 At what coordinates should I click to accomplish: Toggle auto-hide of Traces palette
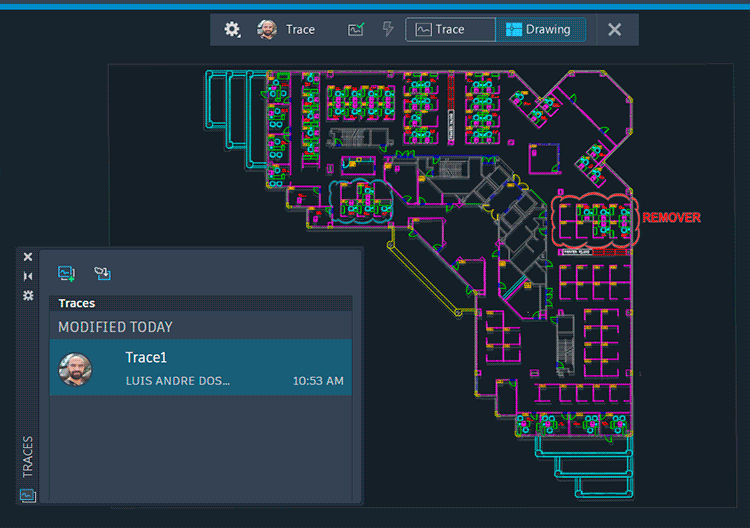28,276
